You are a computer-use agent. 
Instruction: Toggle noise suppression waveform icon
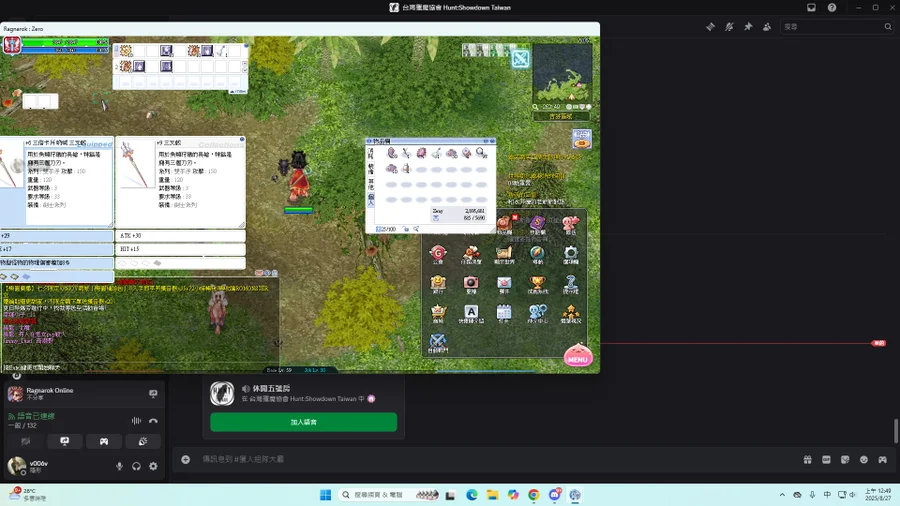click(x=136, y=421)
